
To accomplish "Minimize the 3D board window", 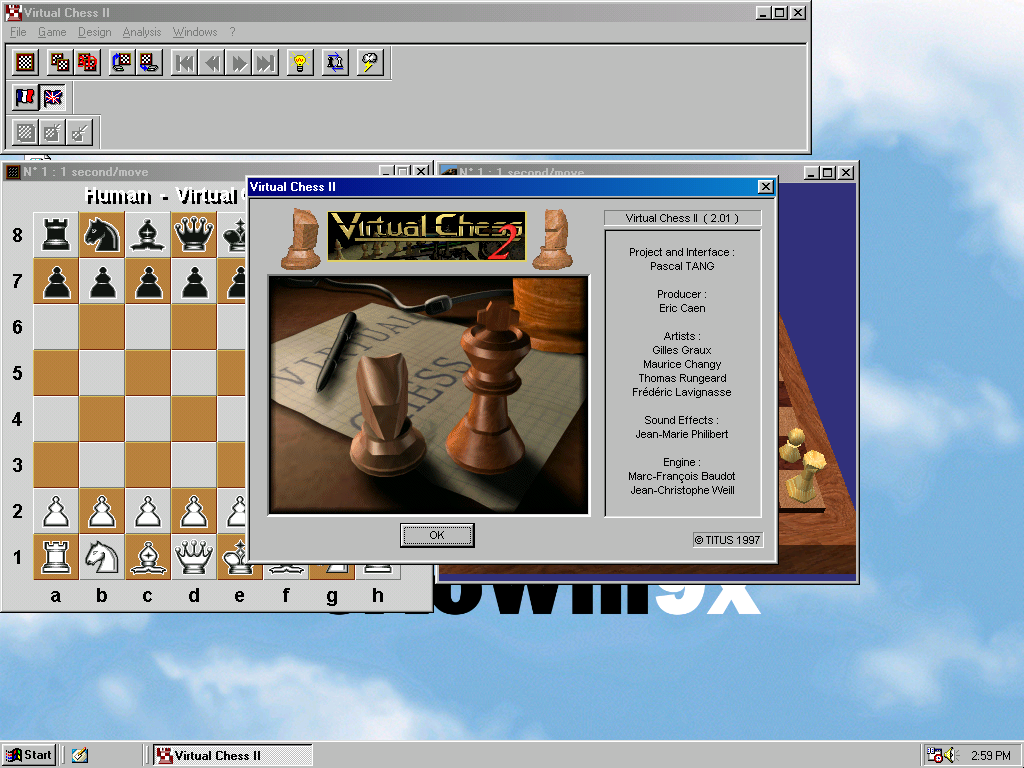I will point(812,172).
